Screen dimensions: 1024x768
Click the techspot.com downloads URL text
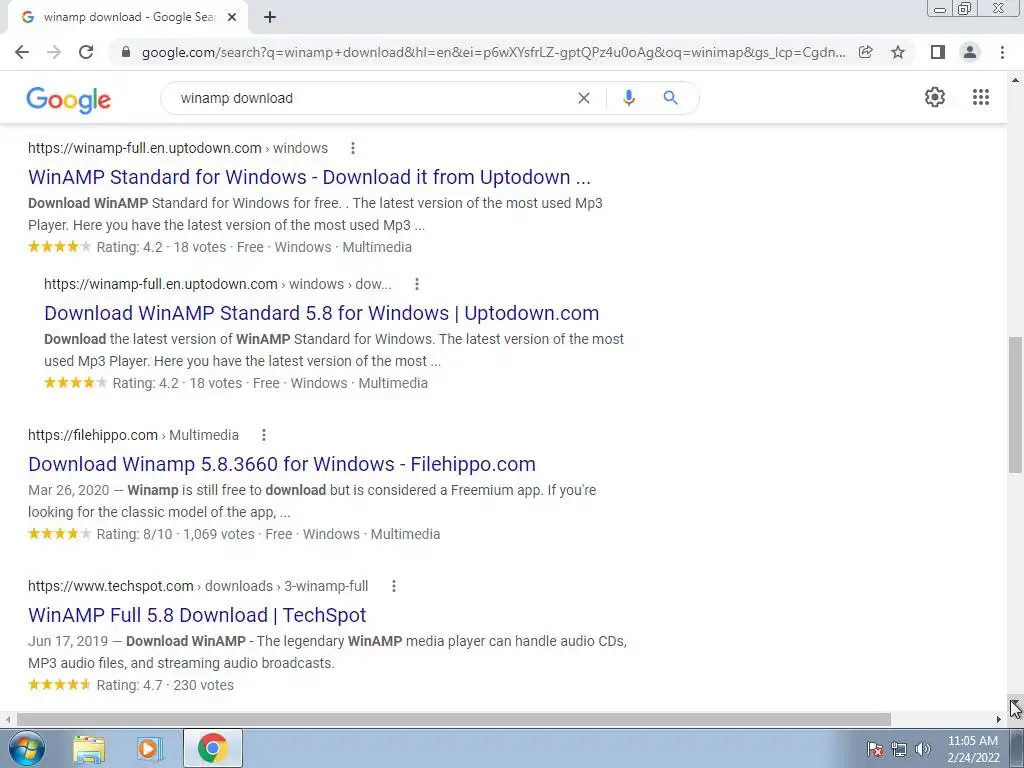point(198,586)
